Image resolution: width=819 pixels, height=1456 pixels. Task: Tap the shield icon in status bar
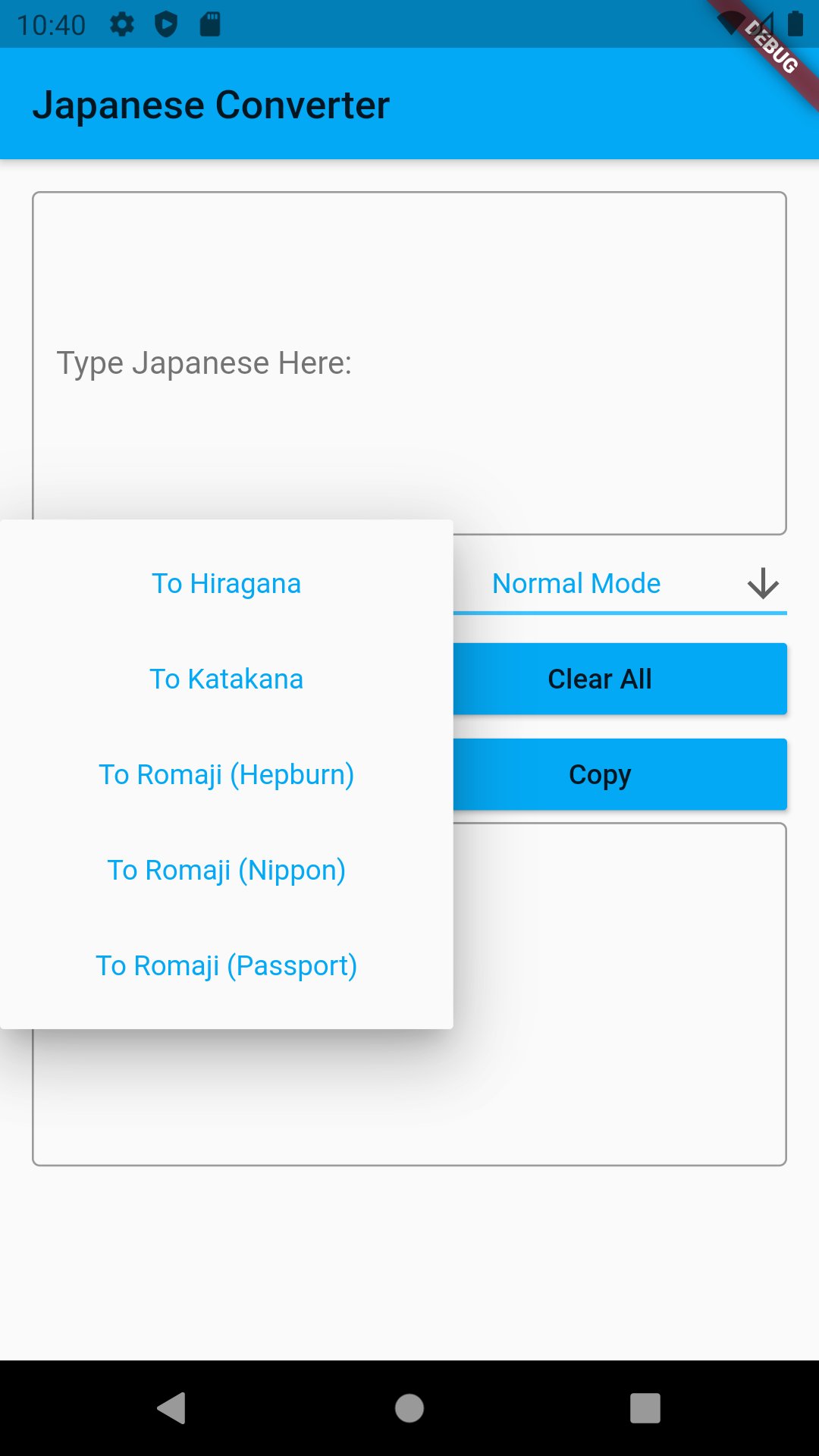pyautogui.click(x=165, y=24)
